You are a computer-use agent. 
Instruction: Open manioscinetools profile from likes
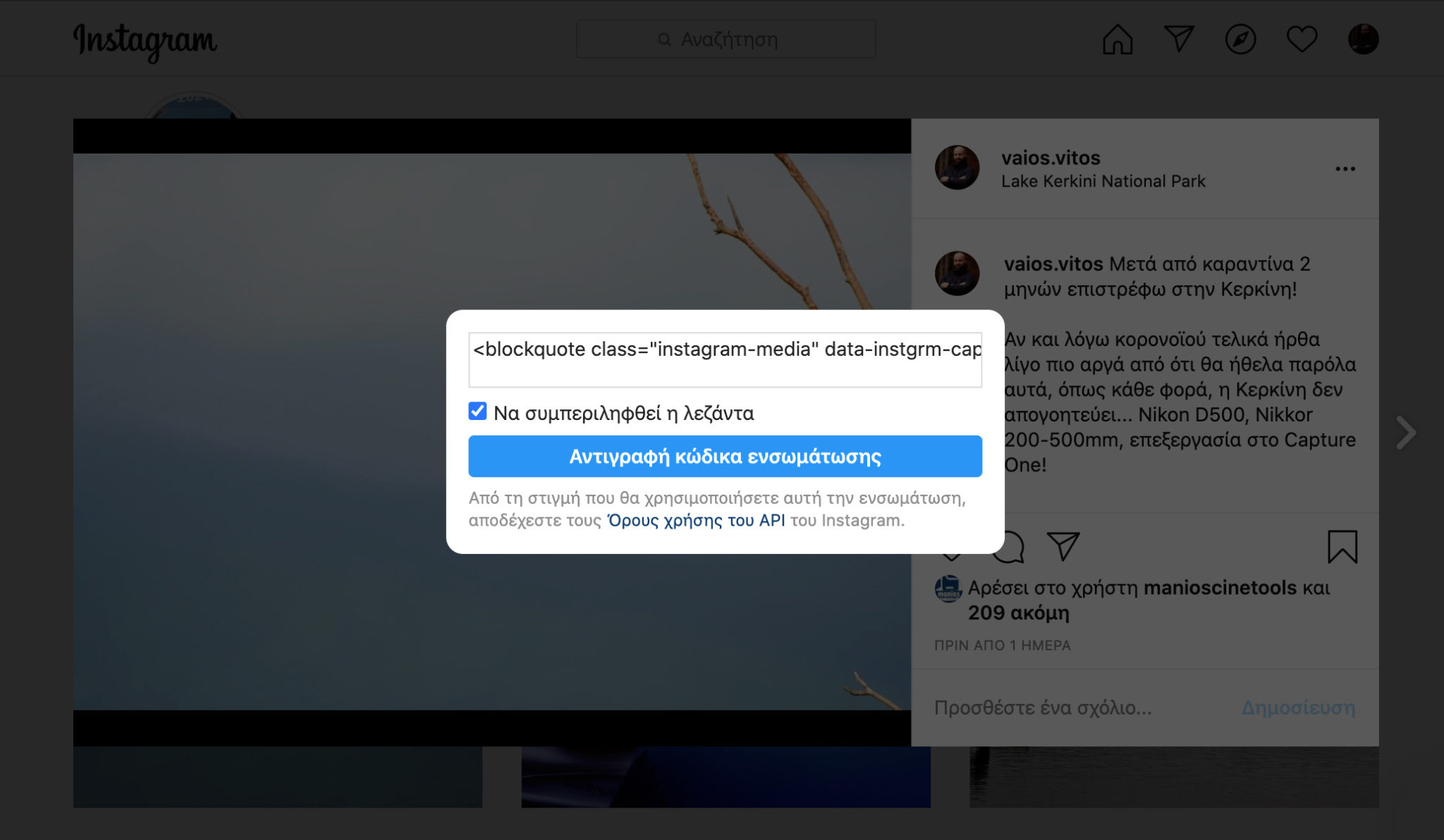pos(1220,588)
